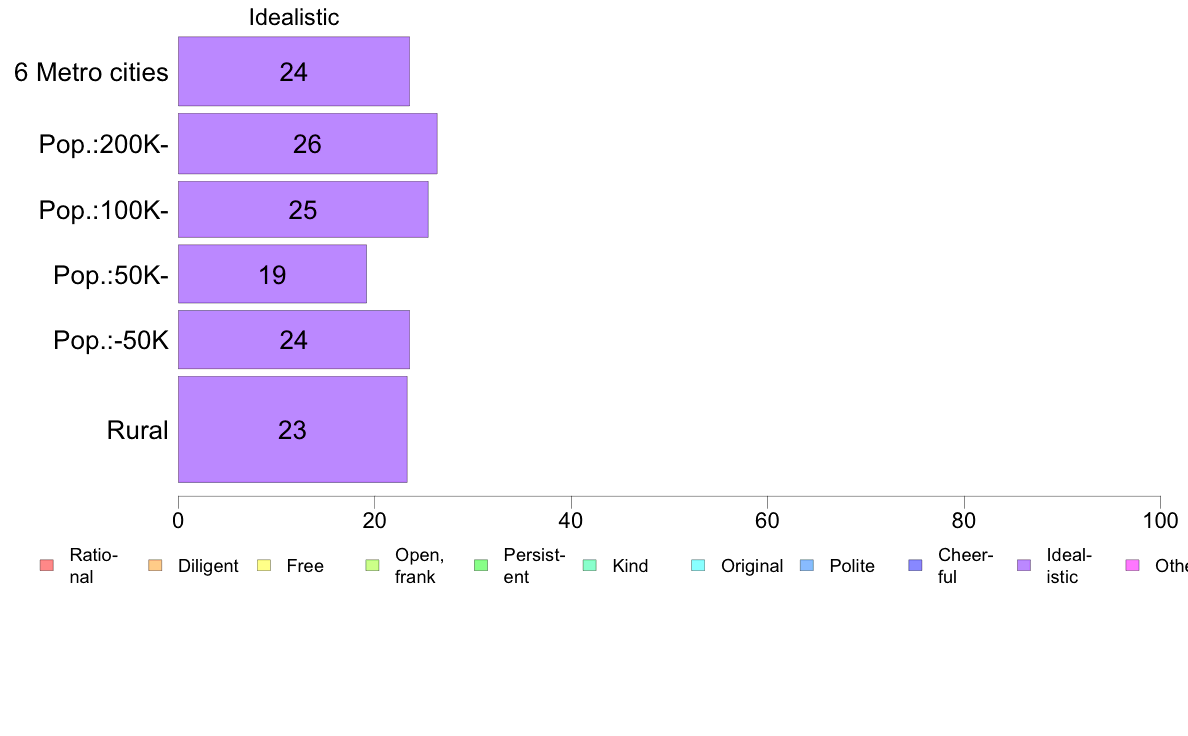Viewport: 1188px width, 736px height.
Task: Click the Cheerful legend swatch
Action: pyautogui.click(x=915, y=565)
